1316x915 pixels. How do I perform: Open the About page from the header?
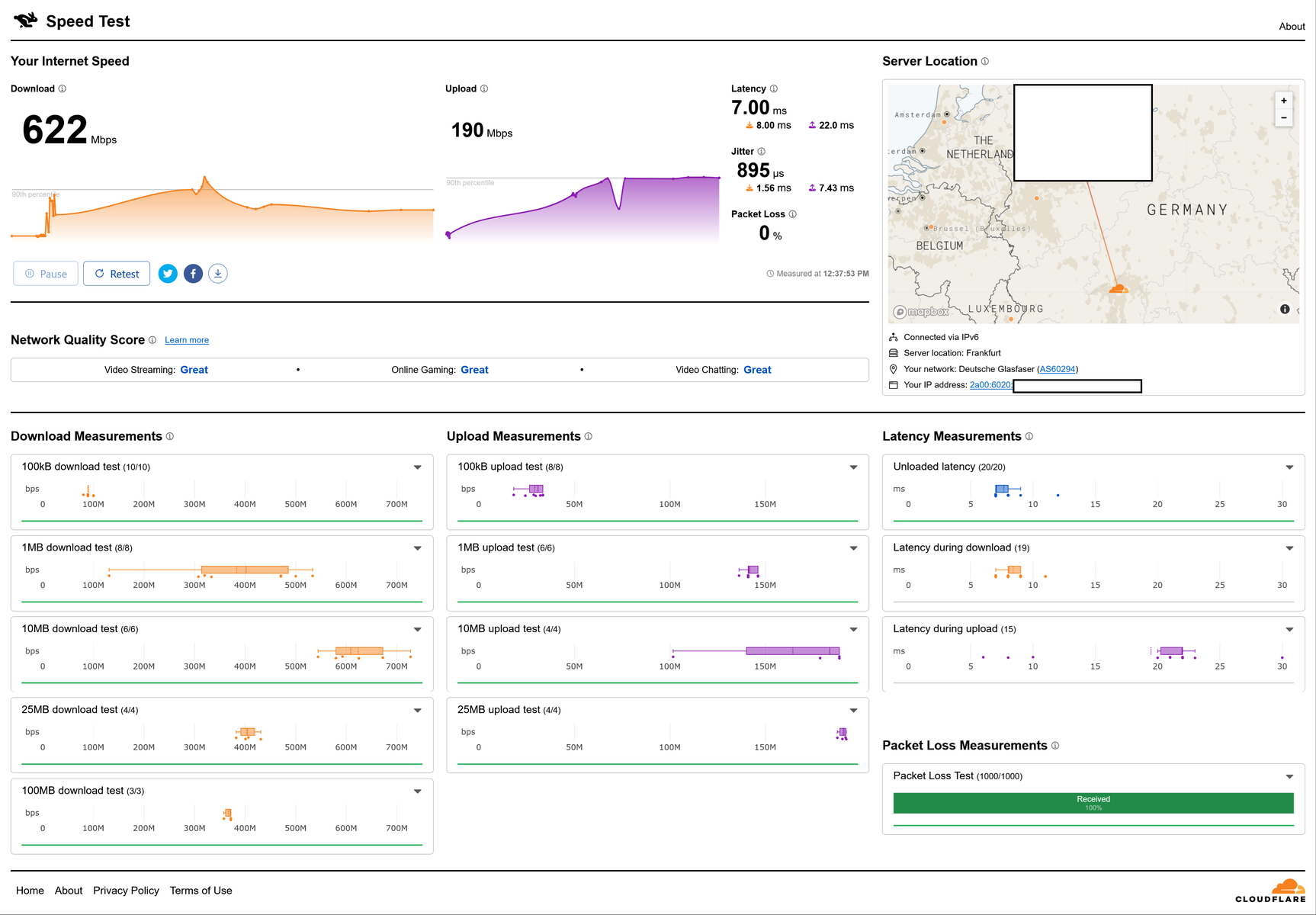pyautogui.click(x=1292, y=27)
